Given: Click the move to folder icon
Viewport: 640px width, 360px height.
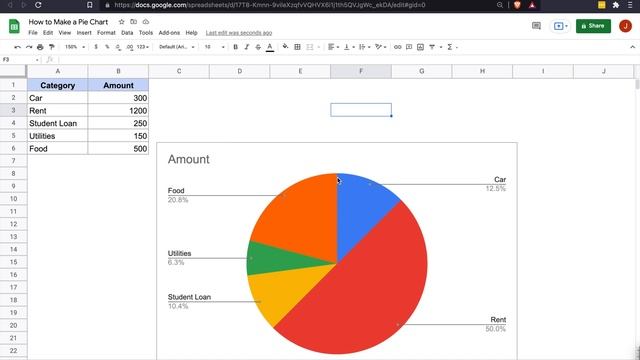Looking at the screenshot, I should (133, 22).
